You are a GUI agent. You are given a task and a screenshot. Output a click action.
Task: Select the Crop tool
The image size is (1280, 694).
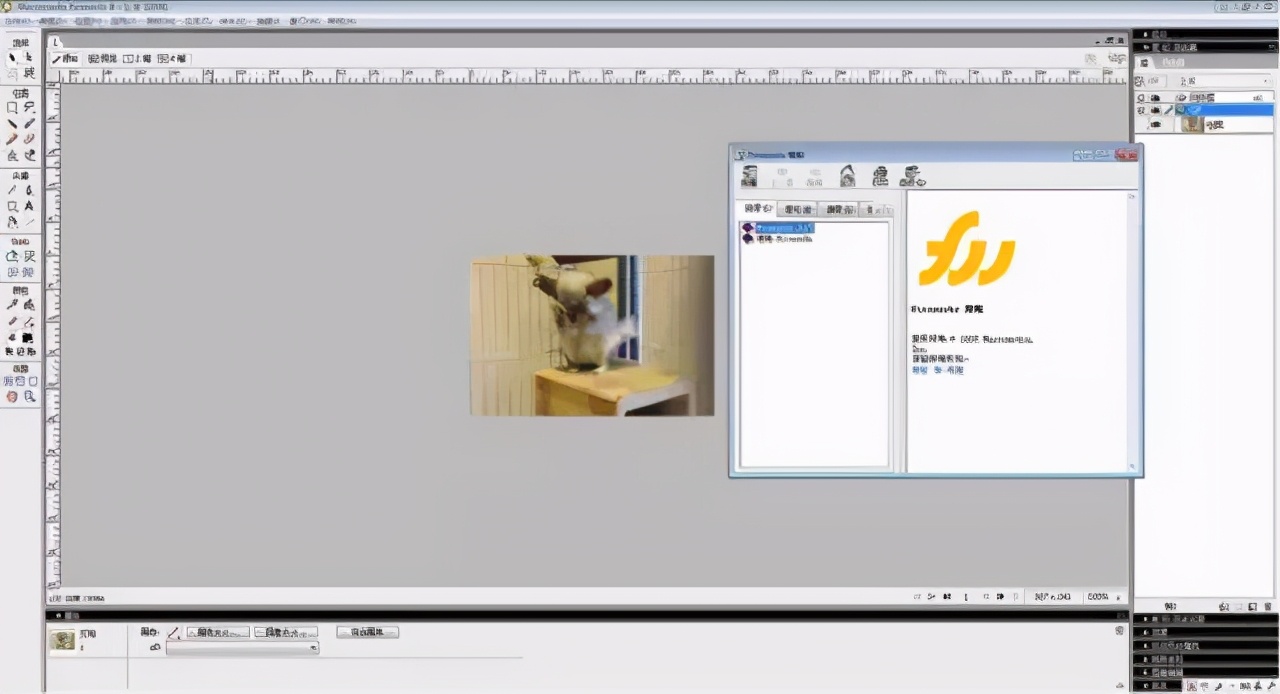(x=29, y=73)
